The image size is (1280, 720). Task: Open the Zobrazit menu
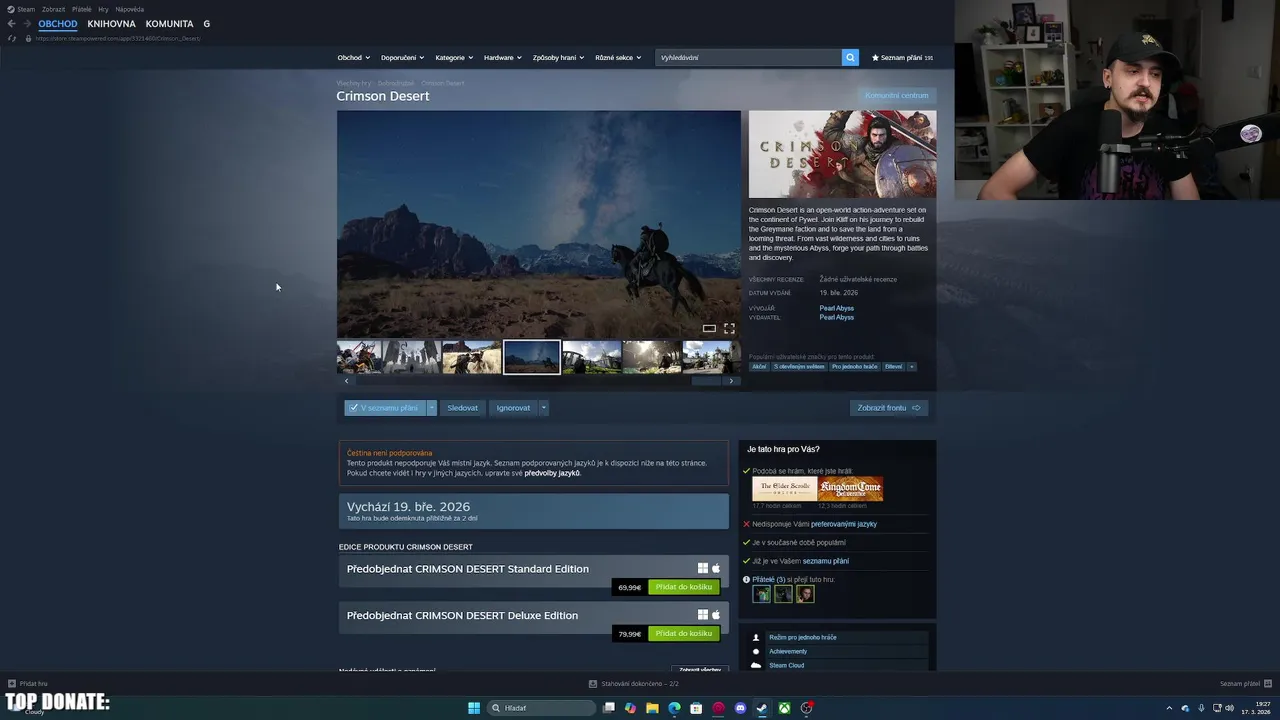[x=53, y=9]
